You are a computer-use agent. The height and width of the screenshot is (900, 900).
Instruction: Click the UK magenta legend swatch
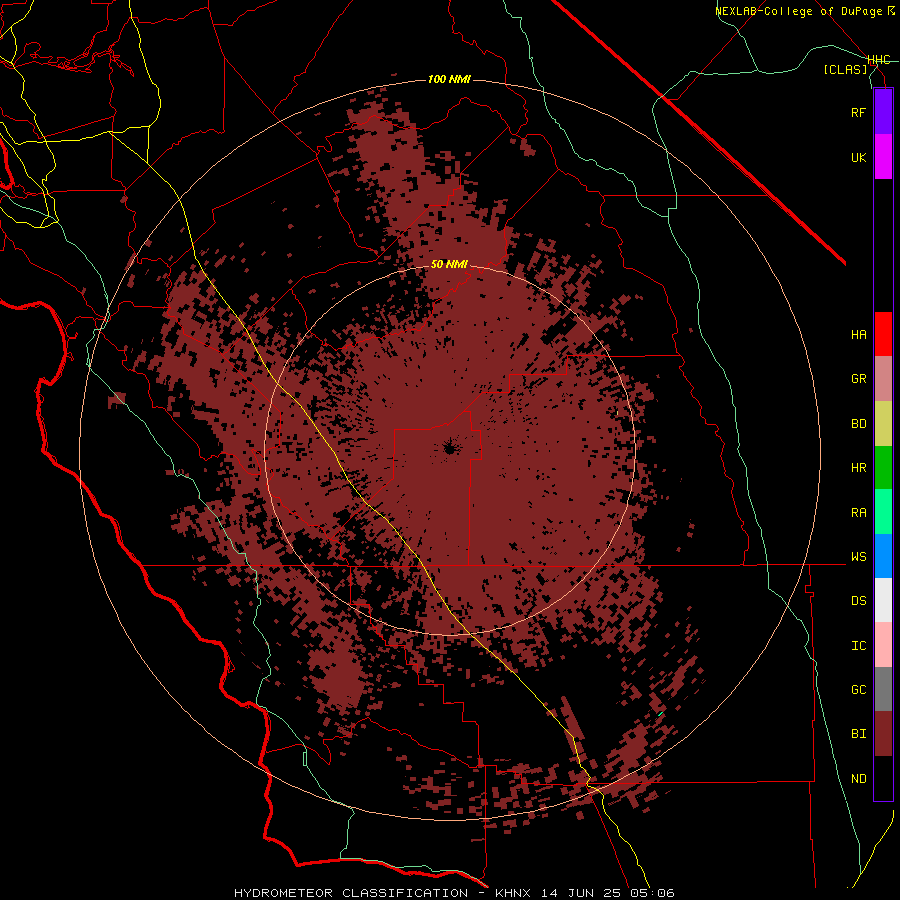click(x=883, y=157)
